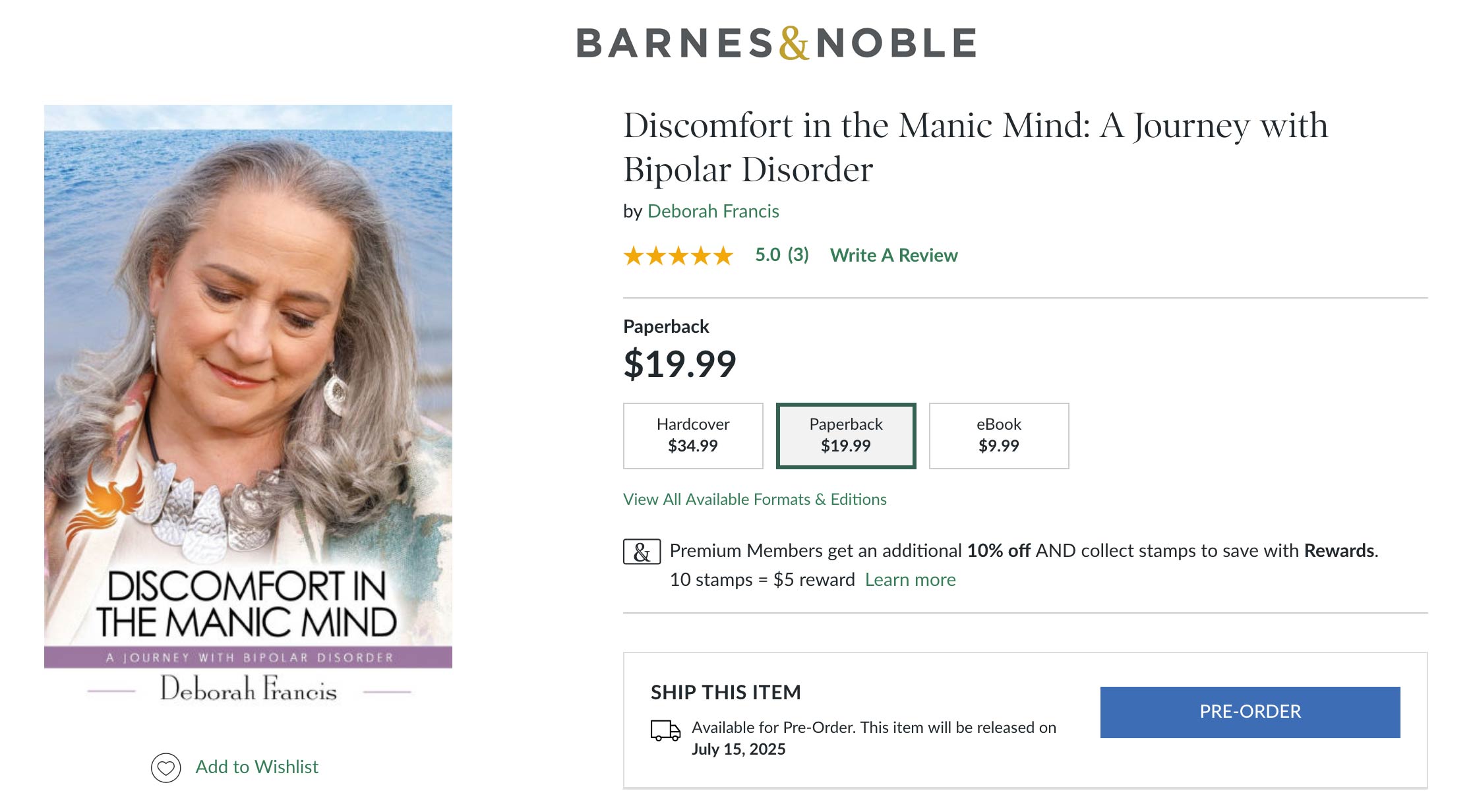1473x812 pixels.
Task: Click the Barnes & Noble logo
Action: [x=776, y=43]
